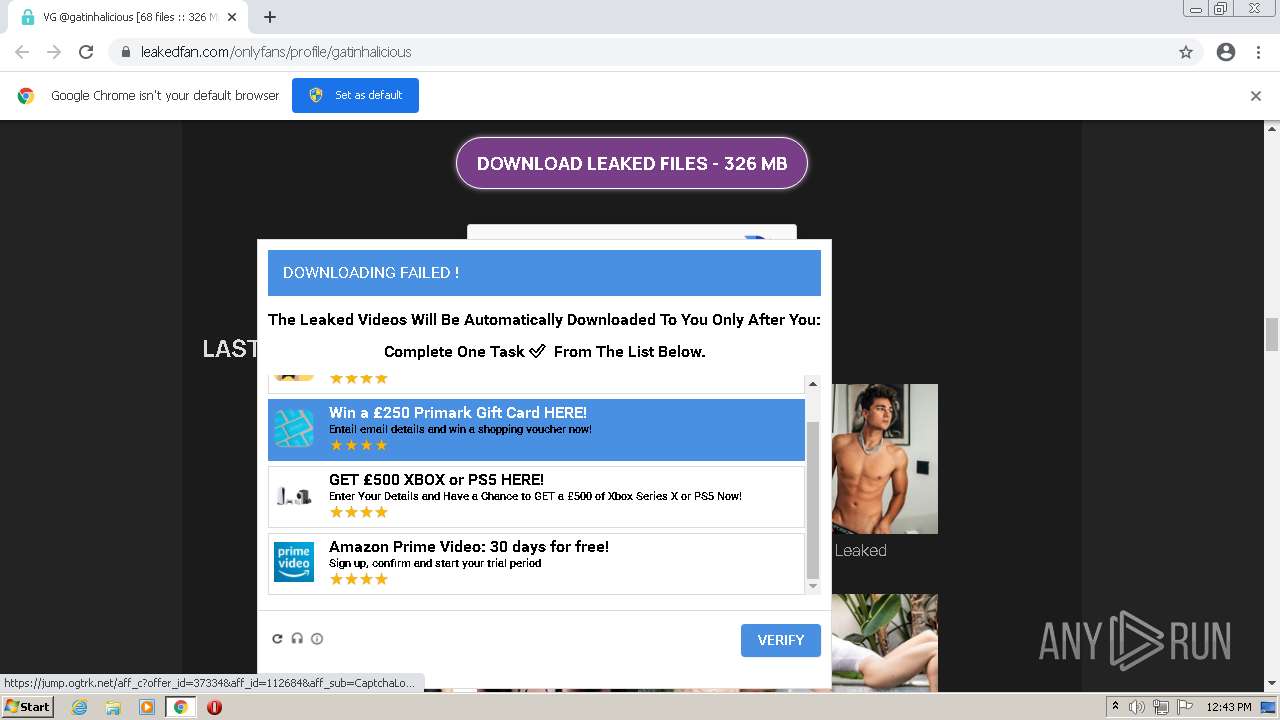This screenshot has width=1280, height=720.
Task: Select the VG @gatinhalicious browser tab
Action: pyautogui.click(x=128, y=17)
